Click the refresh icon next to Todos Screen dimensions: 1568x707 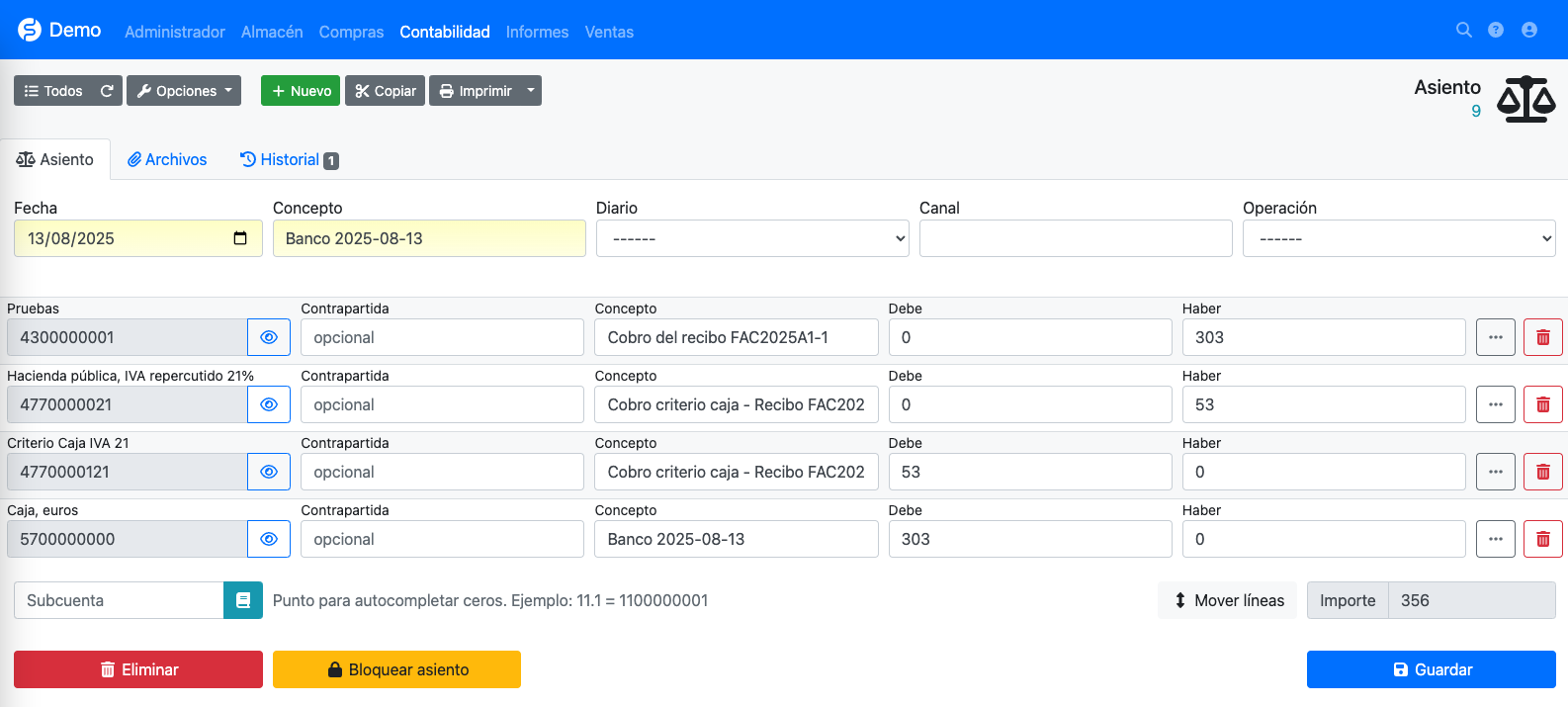[108, 91]
